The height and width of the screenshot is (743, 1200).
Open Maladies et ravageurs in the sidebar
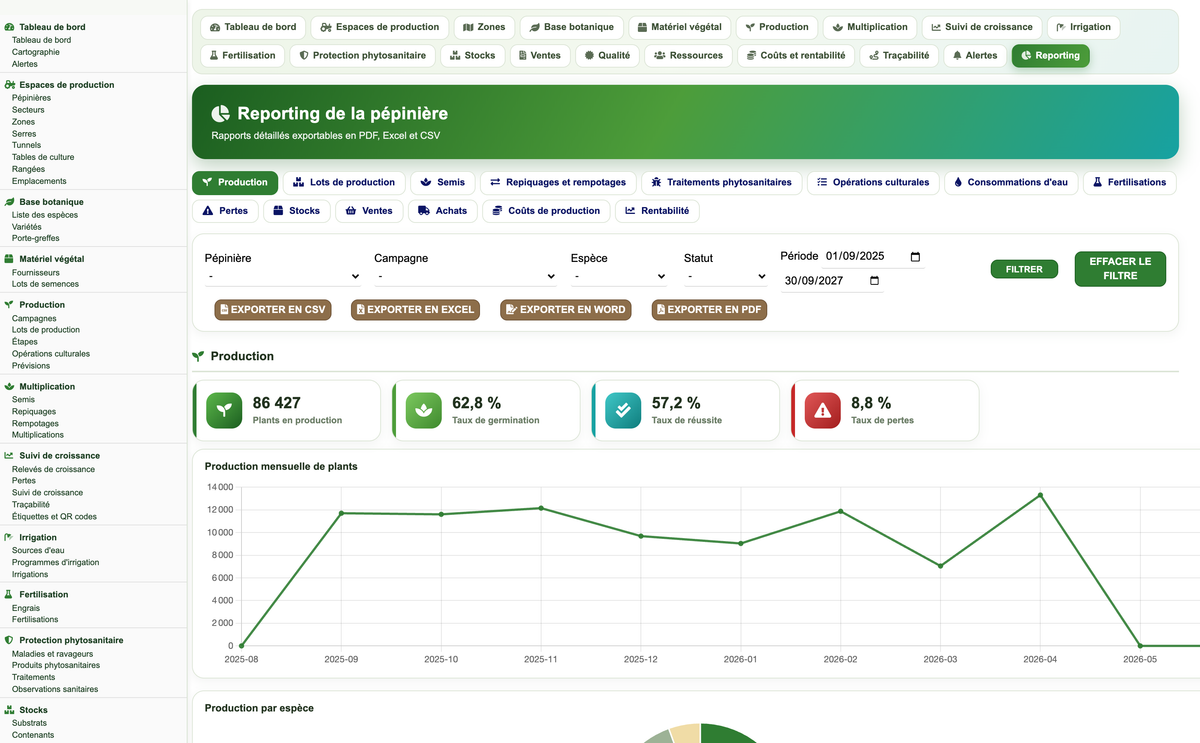[53, 653]
